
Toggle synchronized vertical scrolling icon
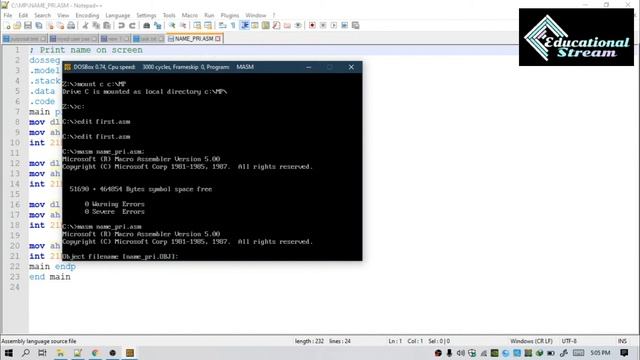197,25
